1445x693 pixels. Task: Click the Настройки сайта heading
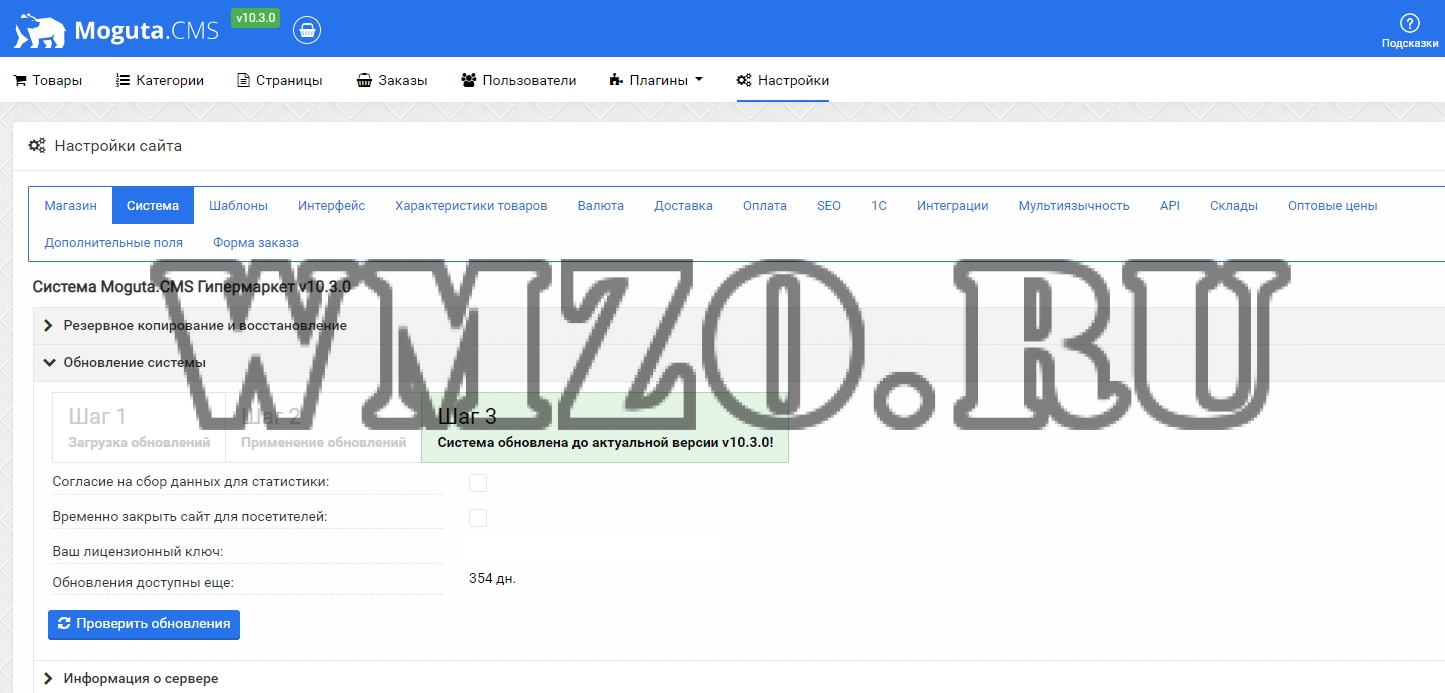[x=118, y=146]
